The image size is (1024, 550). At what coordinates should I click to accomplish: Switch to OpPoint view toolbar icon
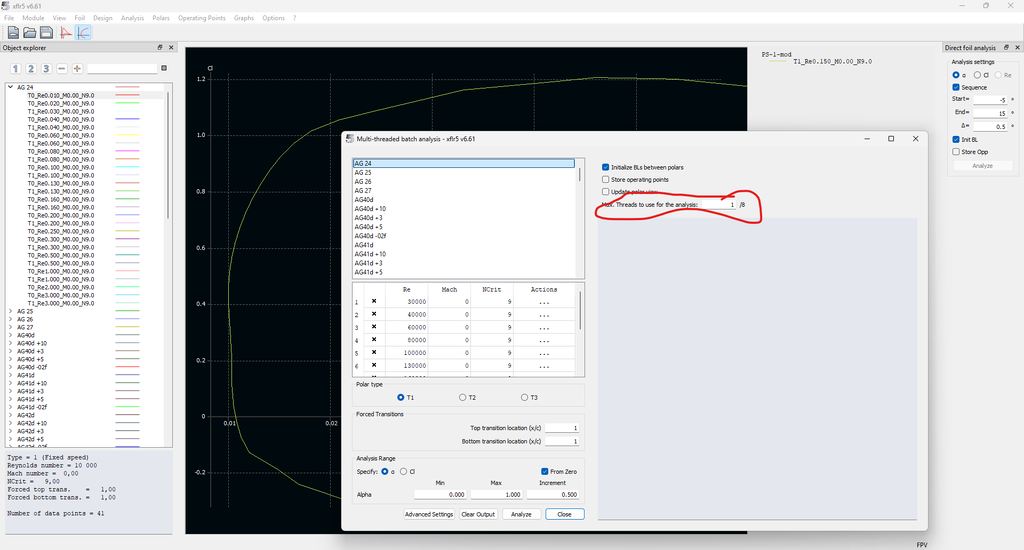pos(66,32)
